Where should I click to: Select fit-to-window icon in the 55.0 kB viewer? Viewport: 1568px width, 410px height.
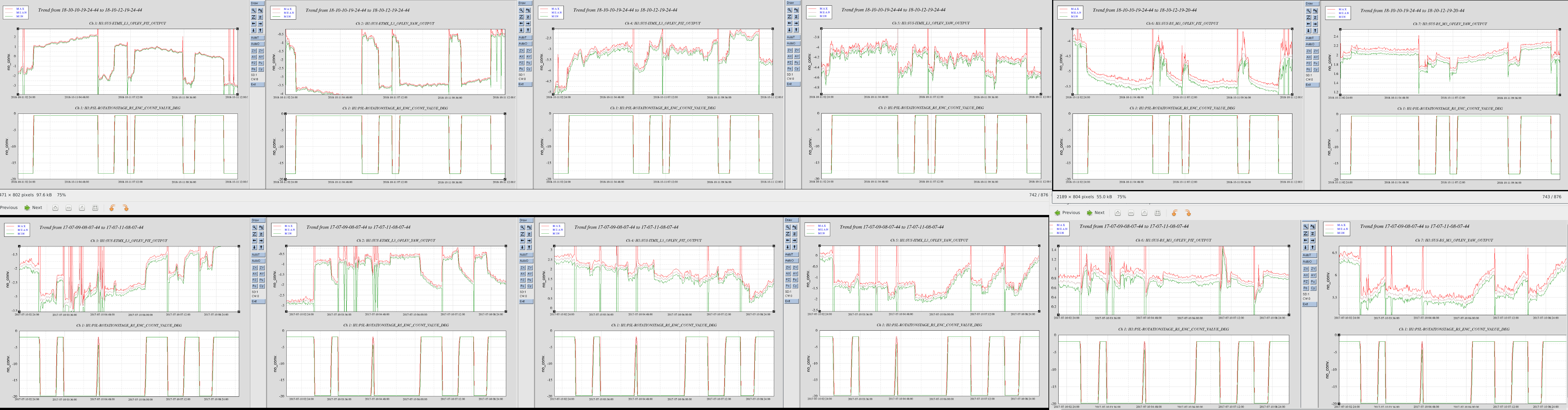coord(1158,213)
